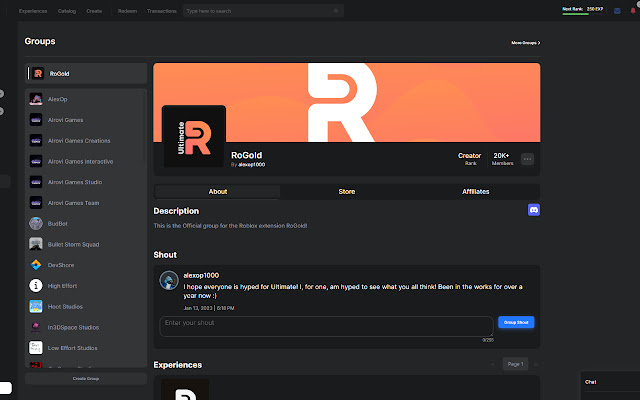640x400 pixels.
Task: Switch to the About tab
Action: click(218, 191)
